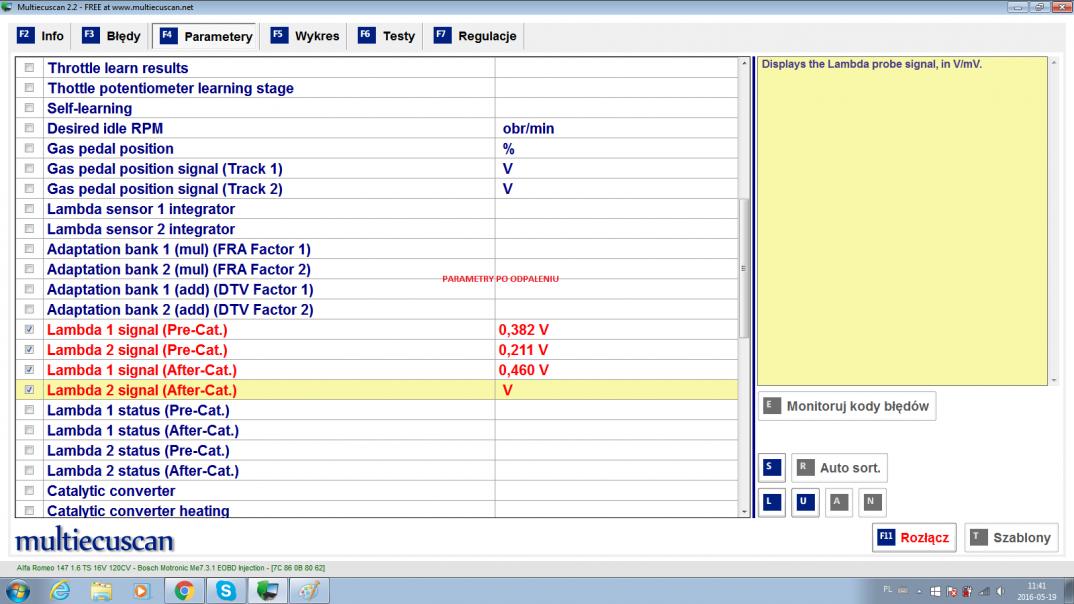Open the Szablony templates button
The height and width of the screenshot is (604, 1074).
pyautogui.click(x=1011, y=538)
